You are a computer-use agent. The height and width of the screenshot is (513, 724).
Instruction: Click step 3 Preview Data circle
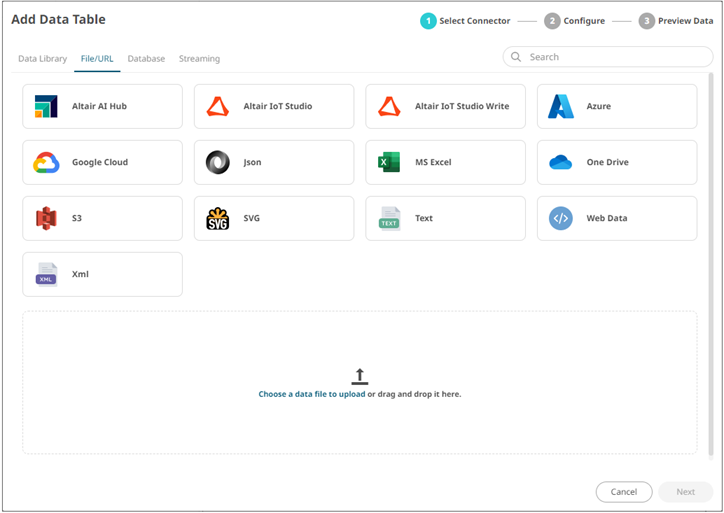pos(647,21)
